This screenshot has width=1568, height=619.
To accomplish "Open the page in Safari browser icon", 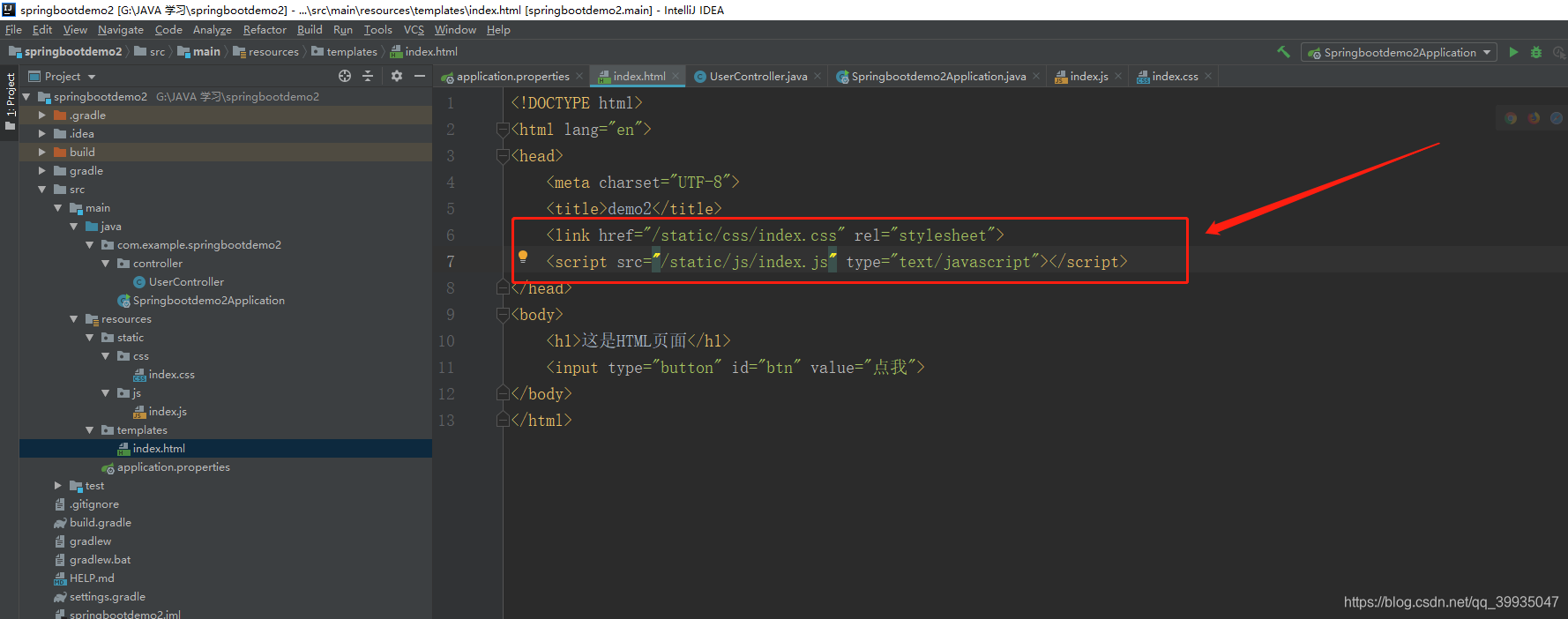I will [1557, 118].
